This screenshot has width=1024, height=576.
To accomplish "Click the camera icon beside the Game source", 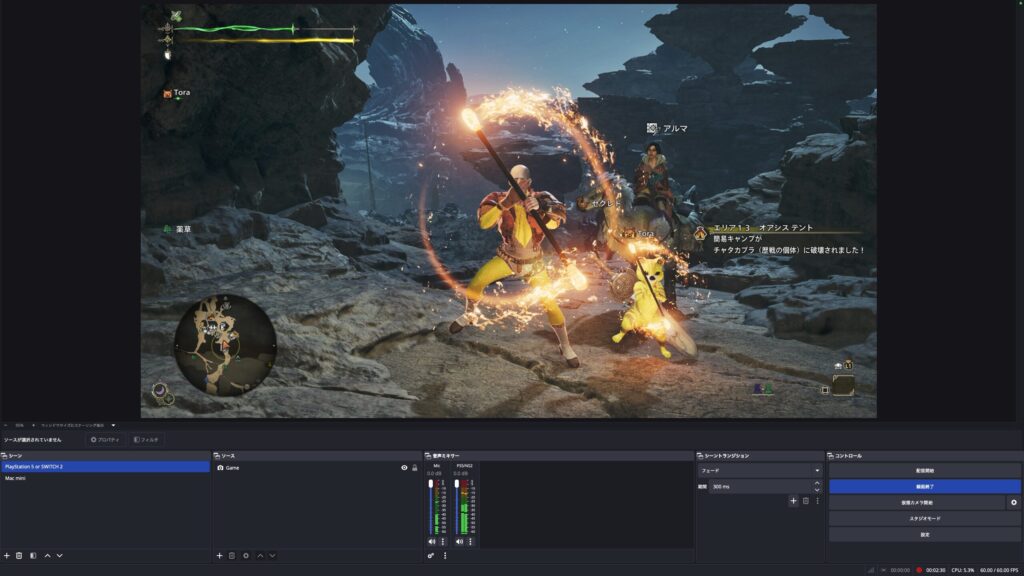I will 221,468.
